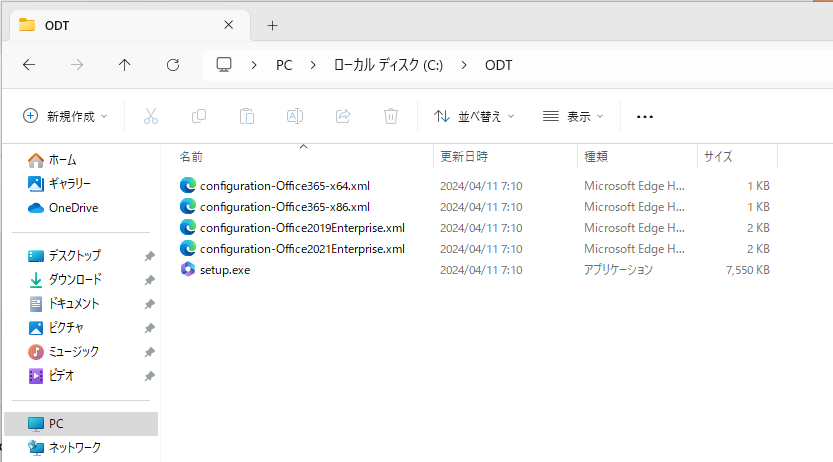The width and height of the screenshot is (833, 462).
Task: Click the Rename icon in toolbar
Action: pos(295,116)
